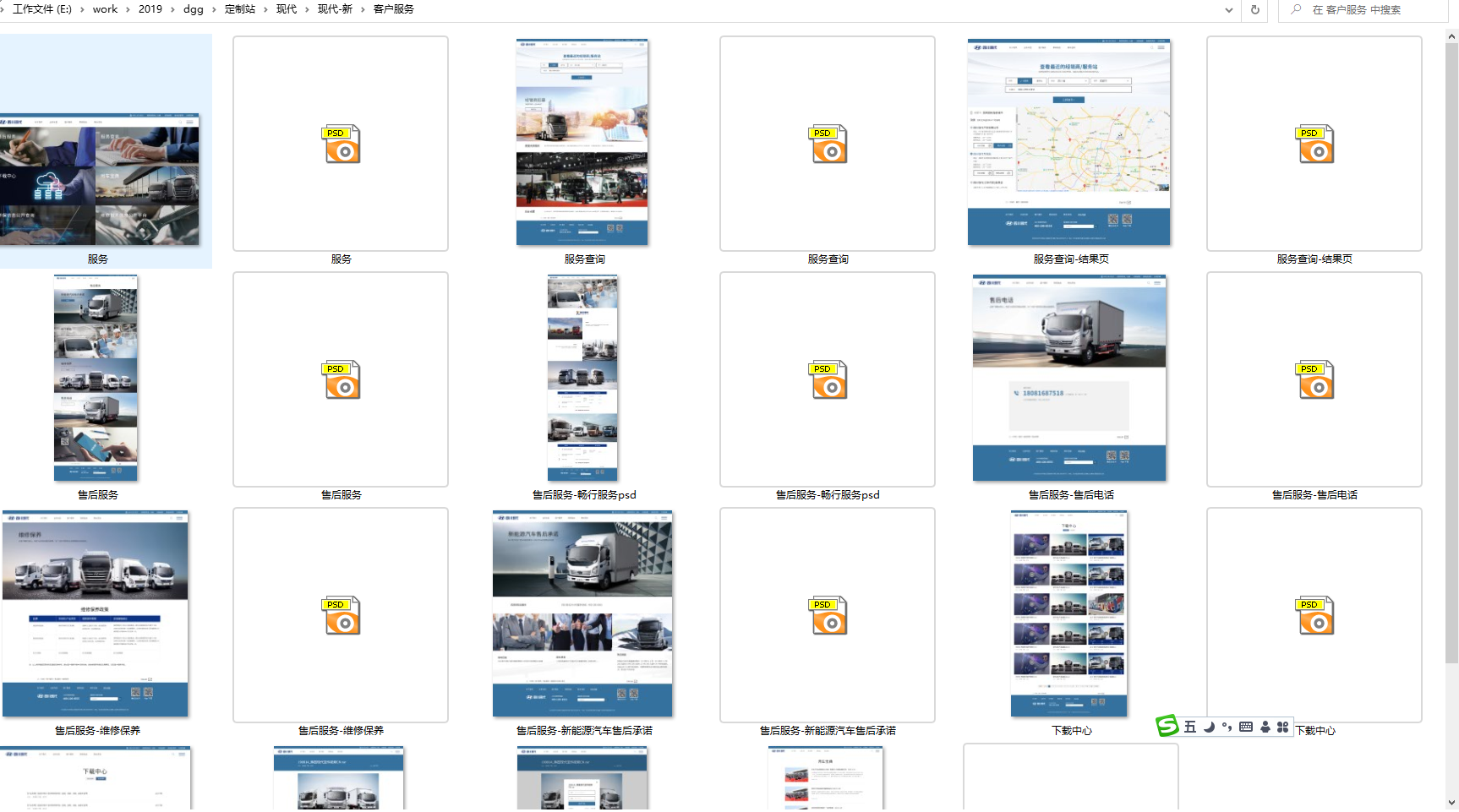Go to the 2019 folder in the breadcrumb

coord(150,9)
